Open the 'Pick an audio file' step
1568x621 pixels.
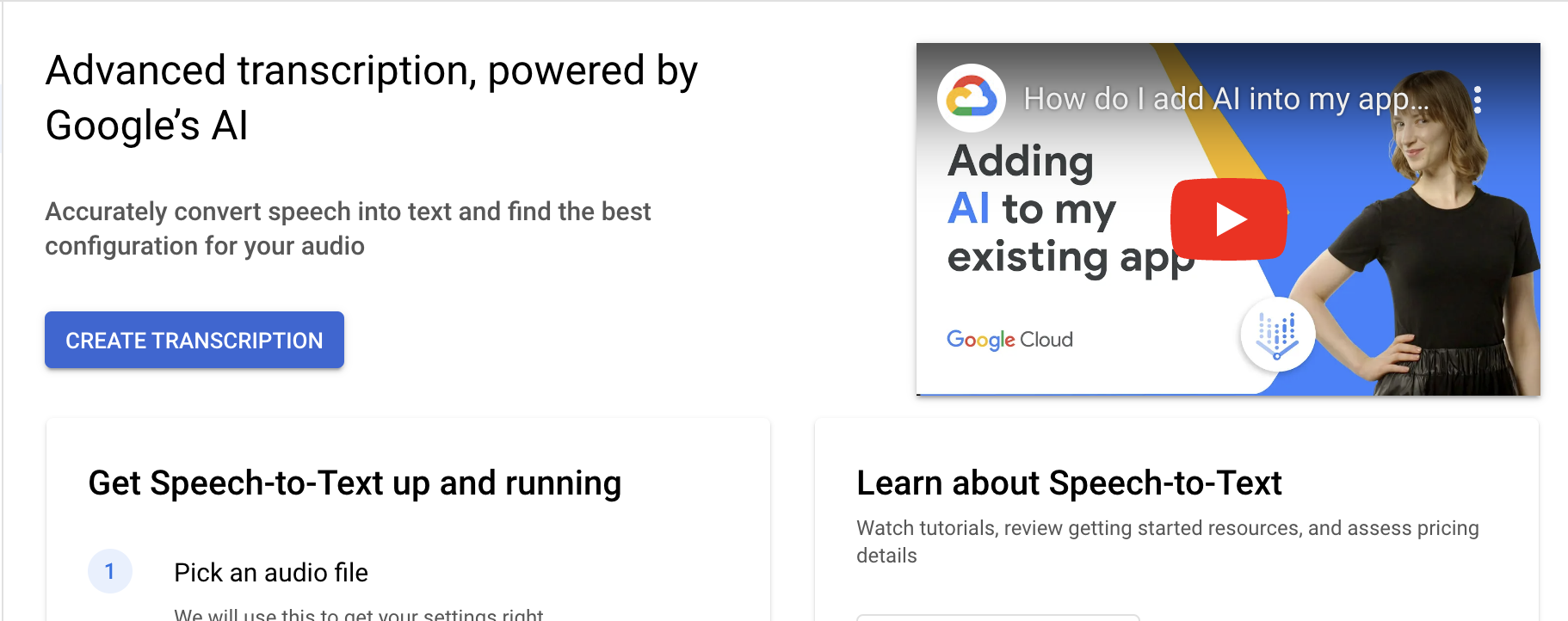[x=270, y=573]
